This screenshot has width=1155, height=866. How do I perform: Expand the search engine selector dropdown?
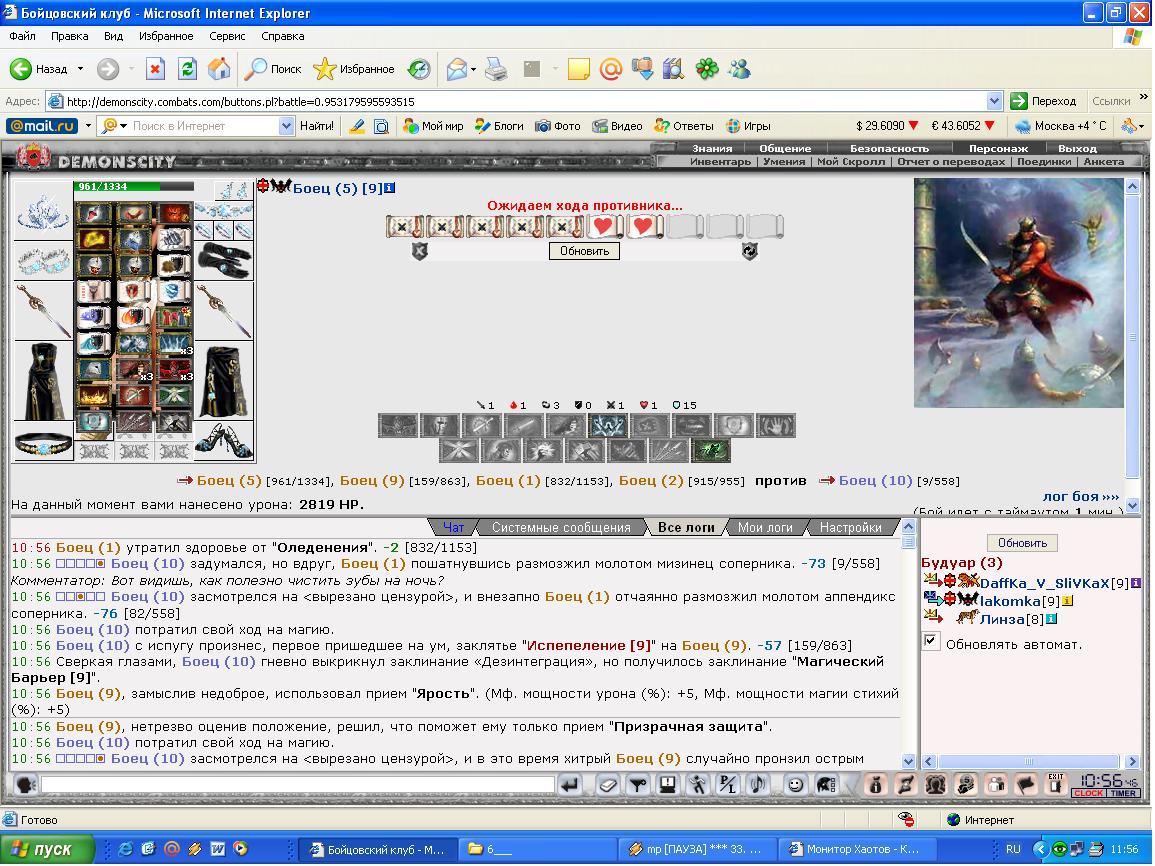124,126
